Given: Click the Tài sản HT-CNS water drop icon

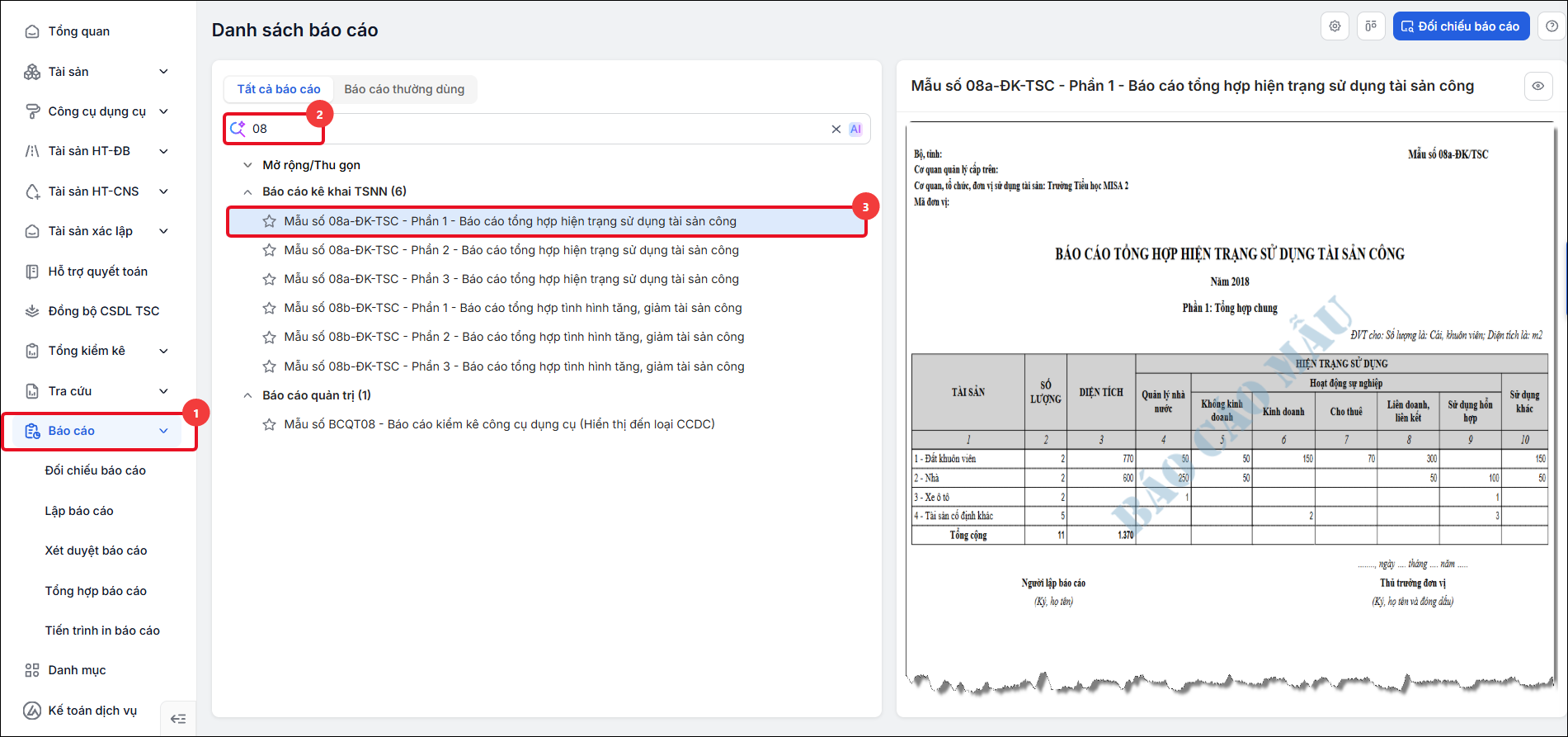Looking at the screenshot, I should point(32,191).
